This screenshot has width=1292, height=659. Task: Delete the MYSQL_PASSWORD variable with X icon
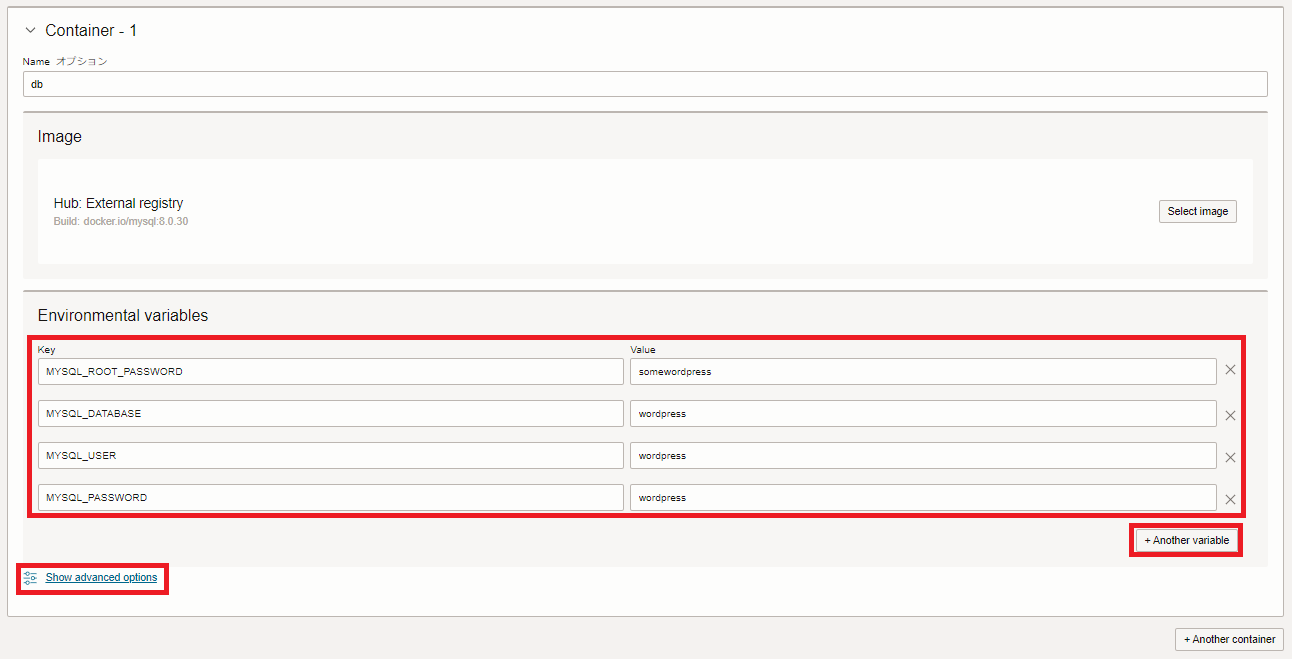click(x=1230, y=499)
